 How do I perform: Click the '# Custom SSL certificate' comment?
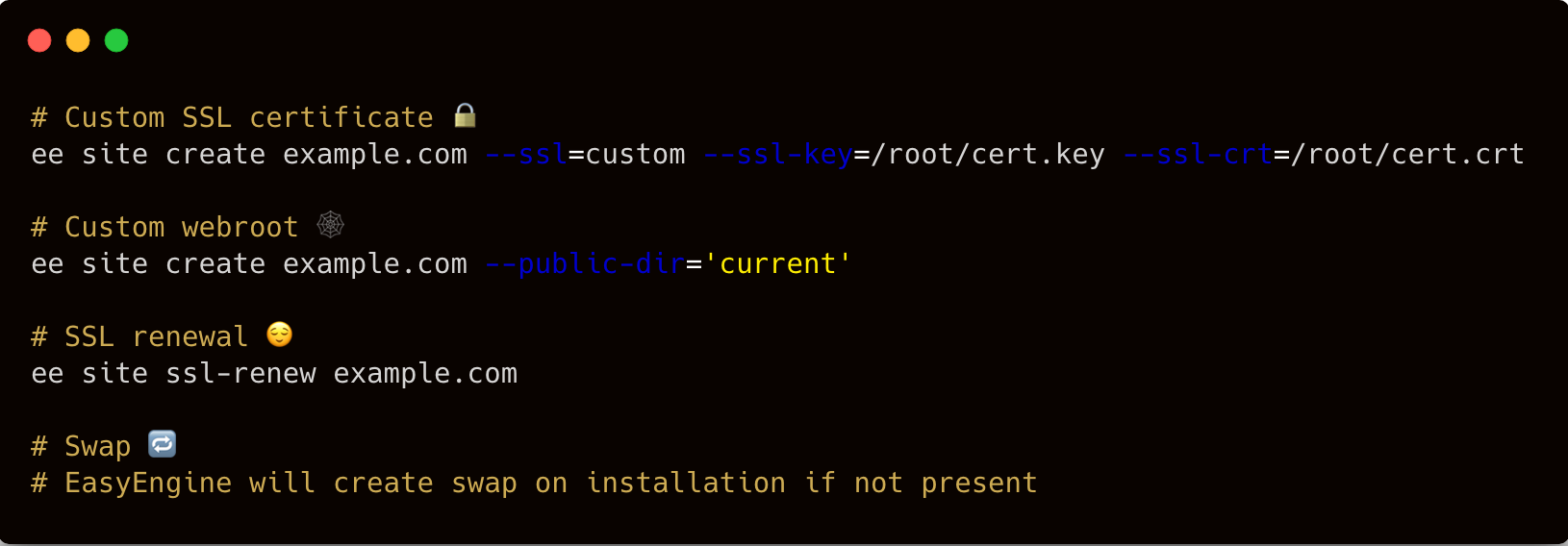coord(232,118)
